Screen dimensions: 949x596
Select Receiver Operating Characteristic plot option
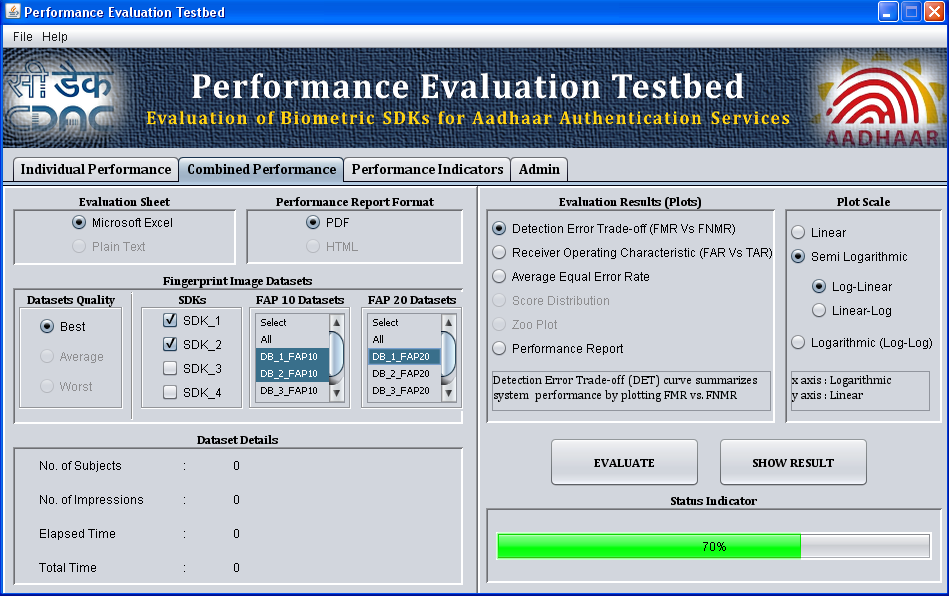point(500,253)
